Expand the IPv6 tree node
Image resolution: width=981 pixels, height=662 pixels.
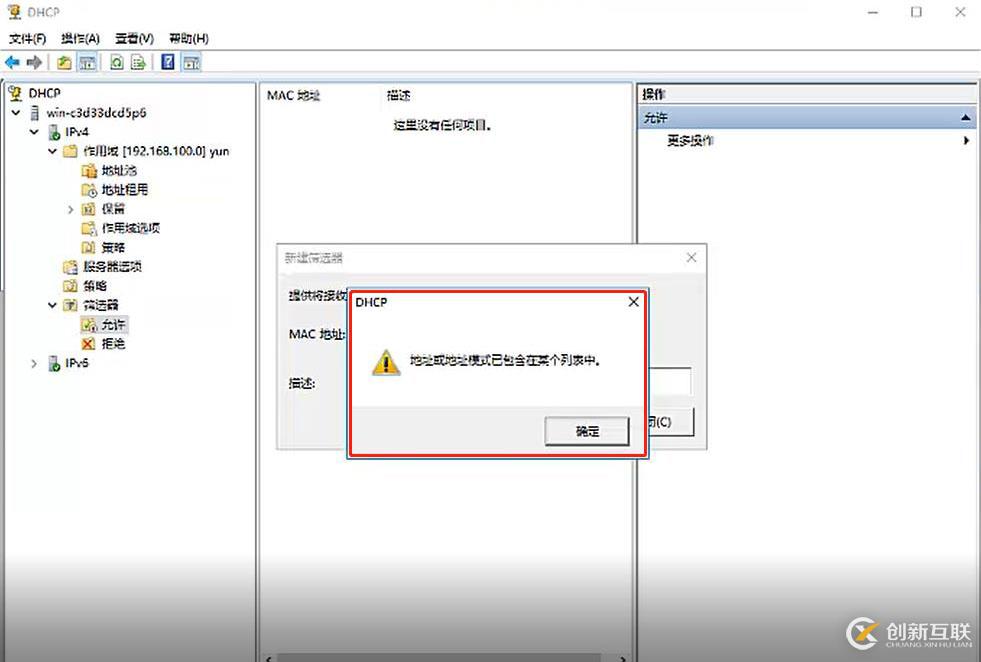(34, 363)
